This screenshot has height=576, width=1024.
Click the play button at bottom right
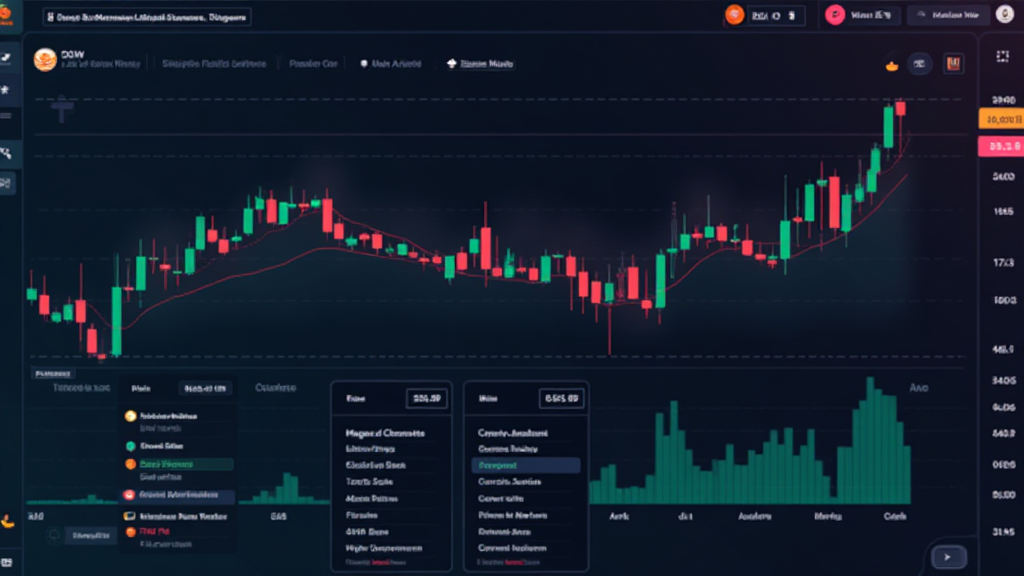click(x=948, y=556)
